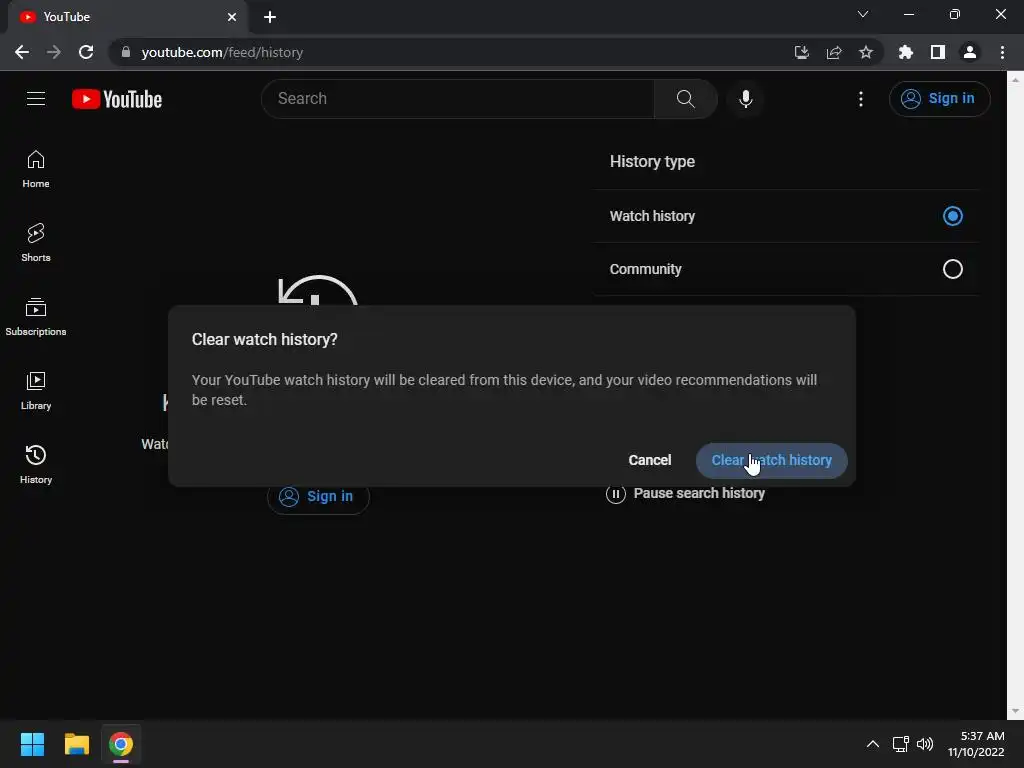Open File Explorer from taskbar
Viewport: 1024px width, 768px height.
tap(76, 744)
